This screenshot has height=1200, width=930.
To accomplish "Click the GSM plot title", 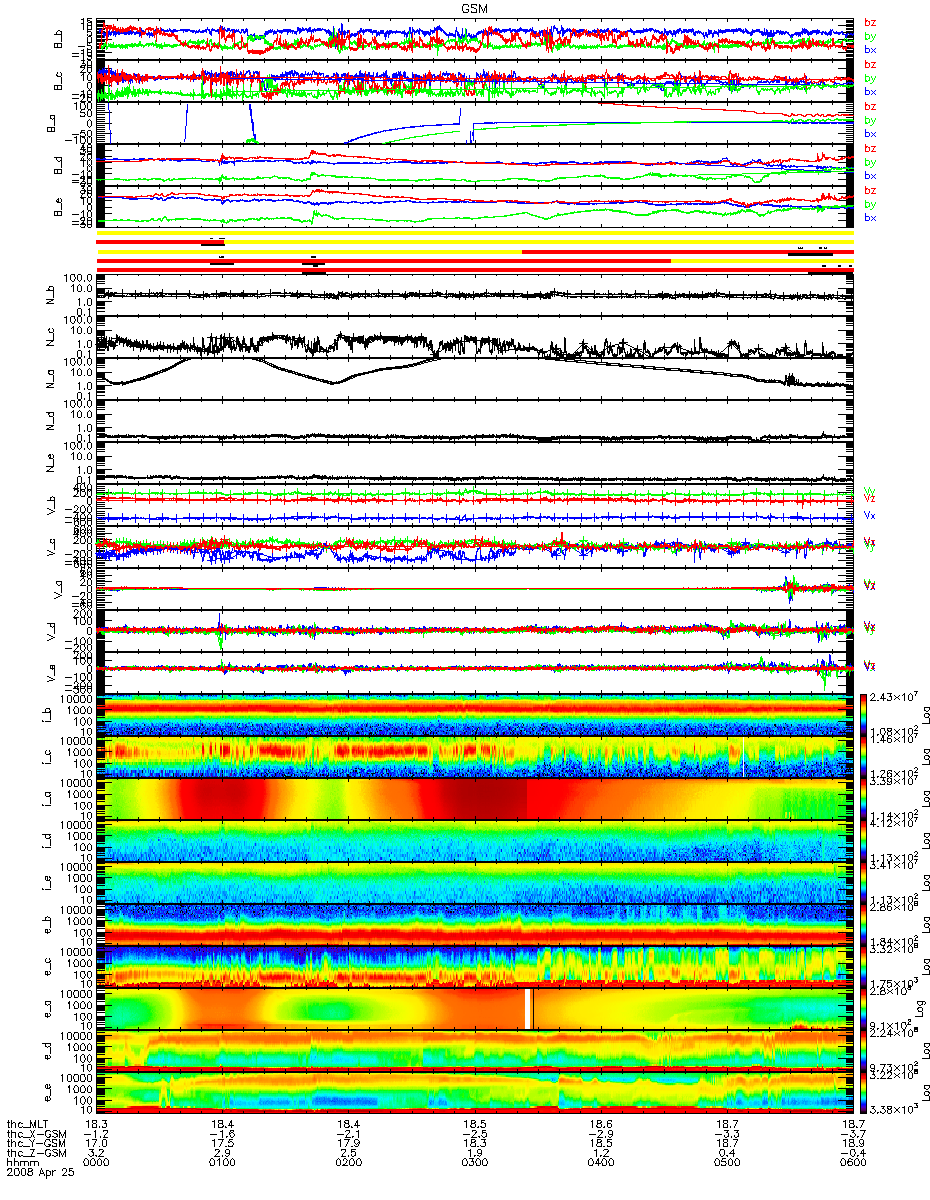I will click(x=474, y=6).
